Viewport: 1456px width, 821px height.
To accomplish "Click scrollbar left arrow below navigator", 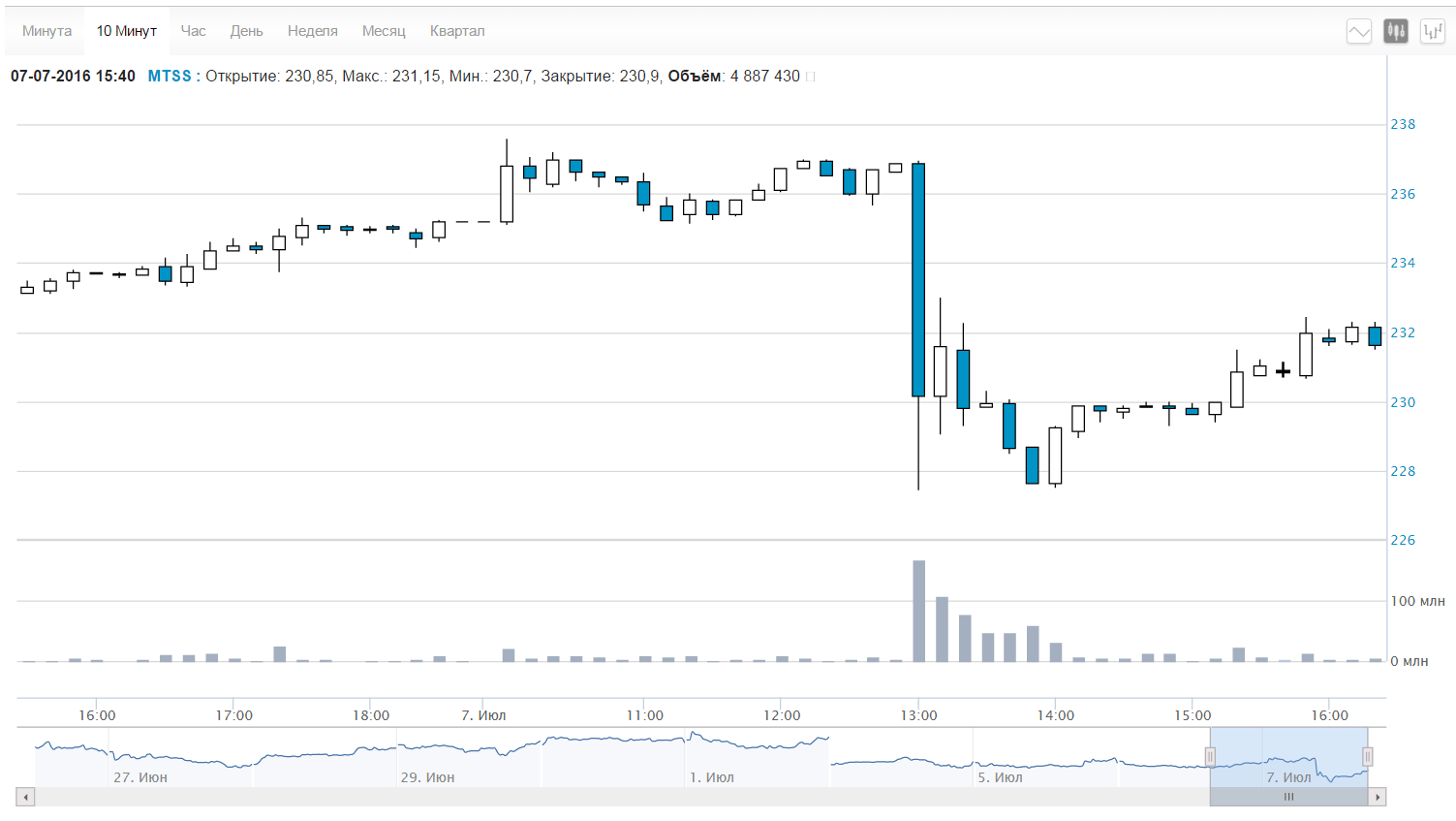I will pos(26,797).
